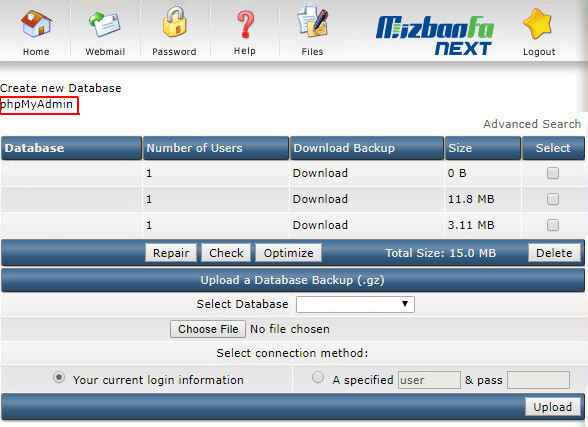Expand the Select Database dropdown
This screenshot has width=588, height=427.
(355, 304)
